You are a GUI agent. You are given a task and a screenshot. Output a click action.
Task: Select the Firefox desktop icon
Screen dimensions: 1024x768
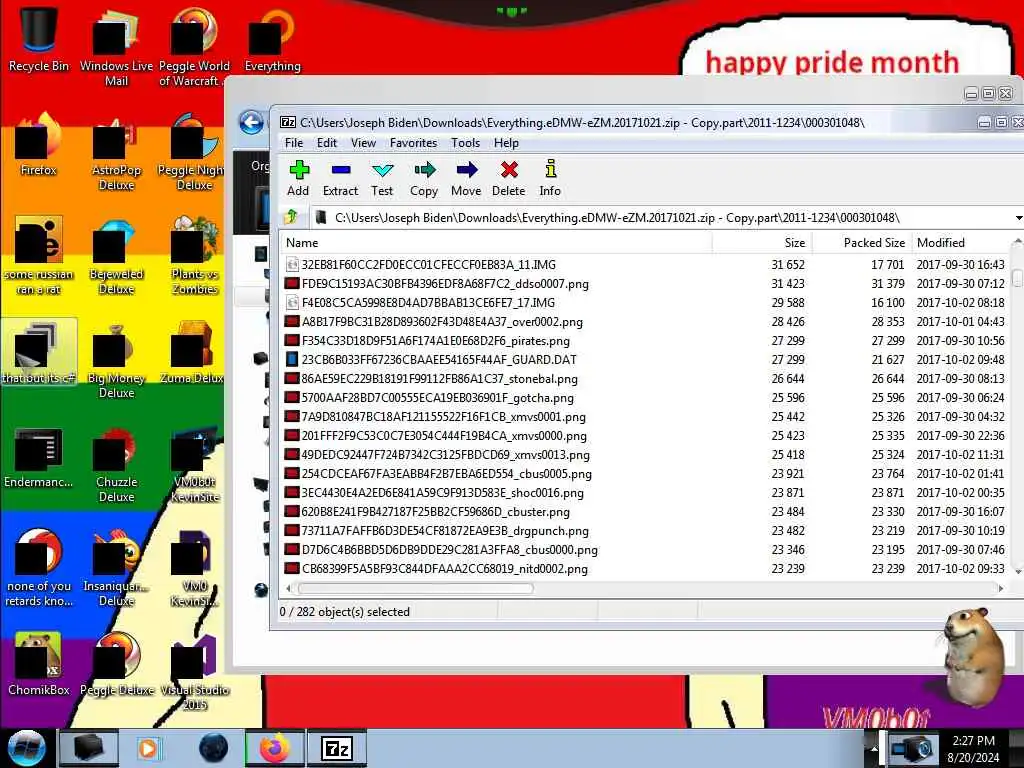pos(38,145)
